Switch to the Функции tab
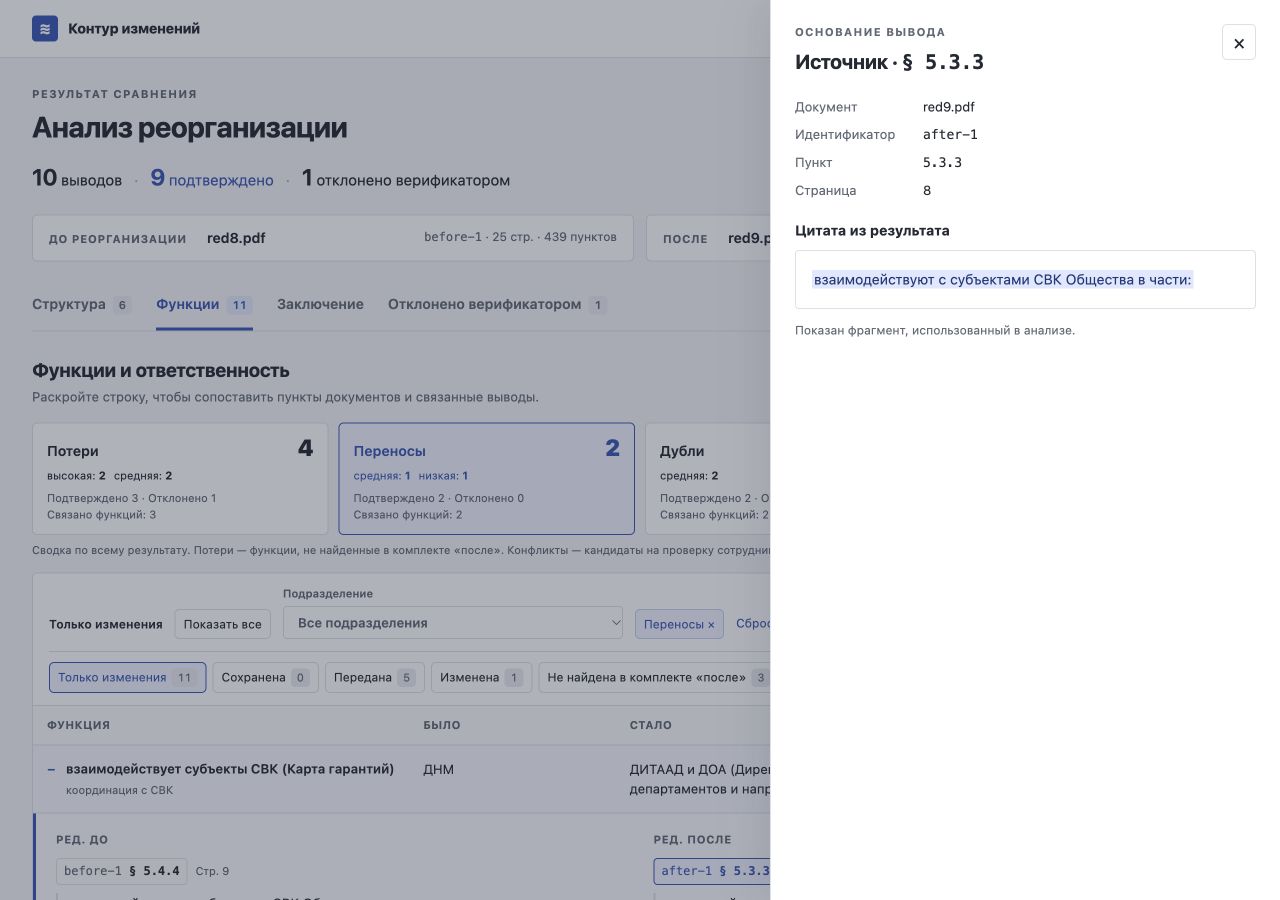The image size is (1280, 900). pyautogui.click(x=204, y=305)
